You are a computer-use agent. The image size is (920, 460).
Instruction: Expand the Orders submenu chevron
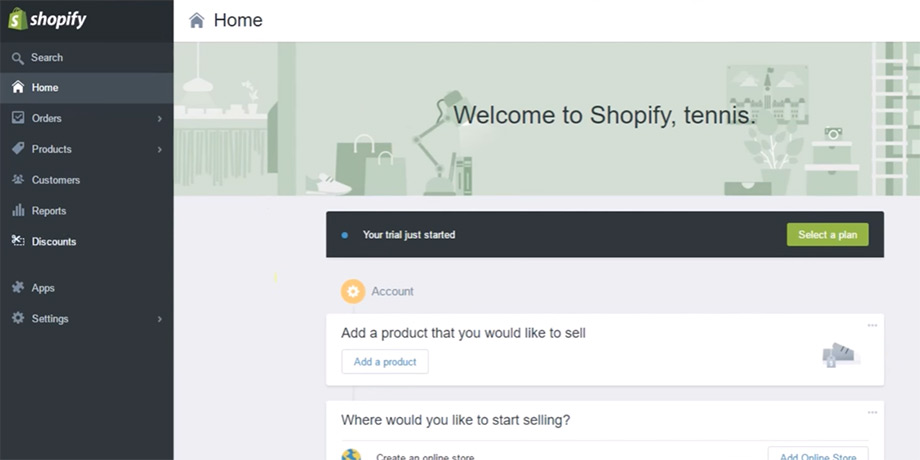click(160, 119)
